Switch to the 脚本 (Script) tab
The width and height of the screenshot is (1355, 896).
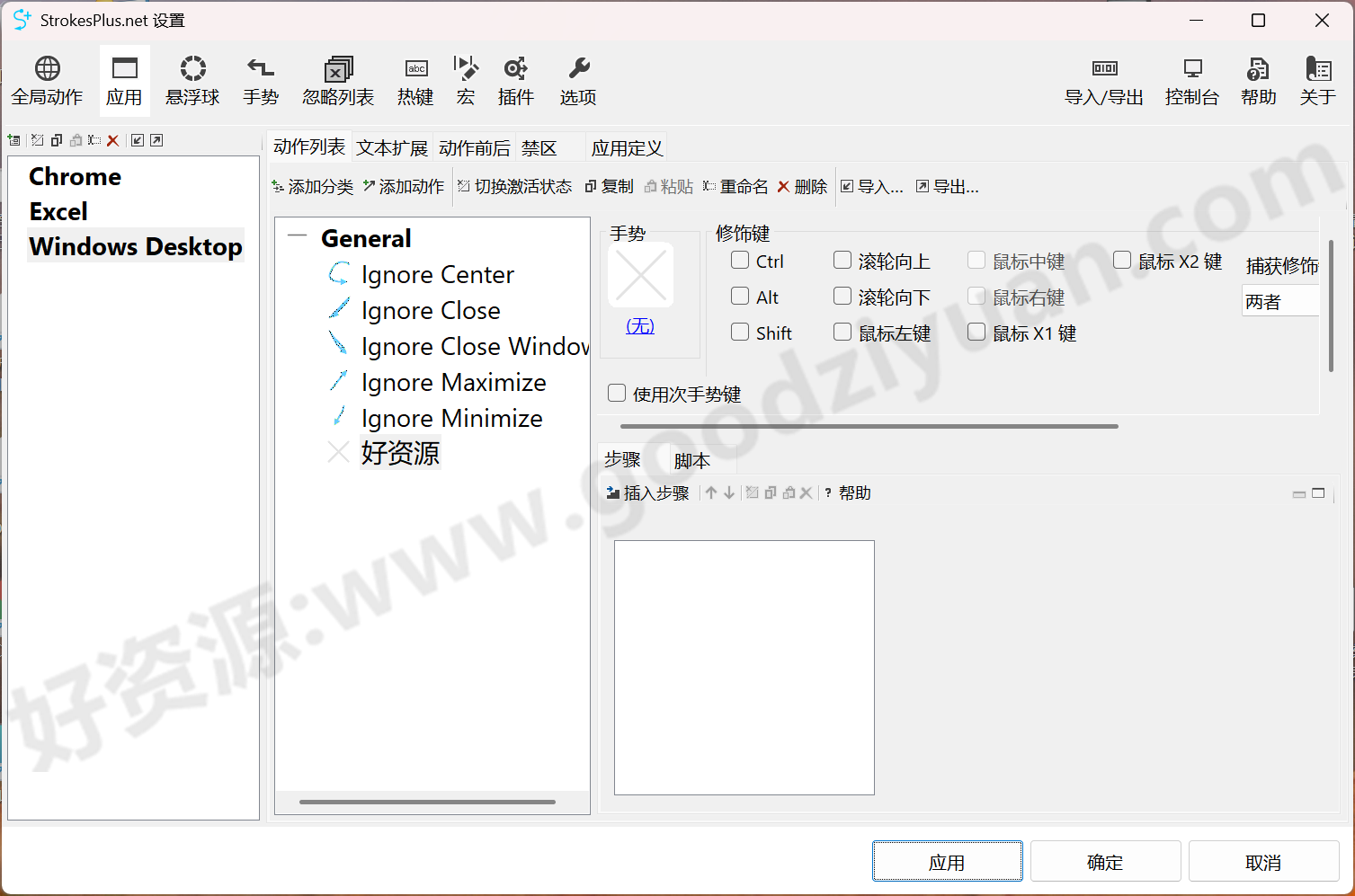(x=692, y=459)
